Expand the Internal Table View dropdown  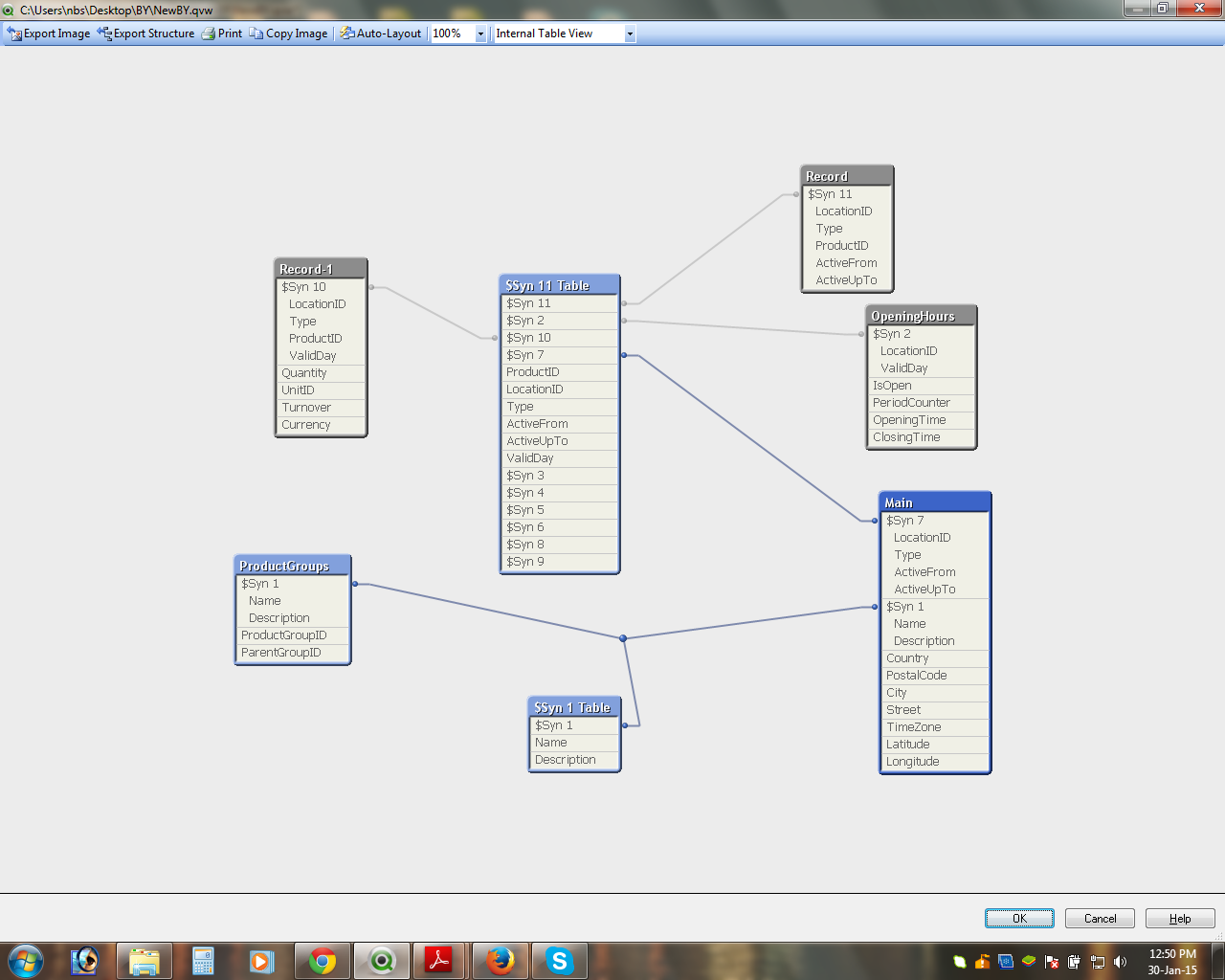tap(630, 33)
